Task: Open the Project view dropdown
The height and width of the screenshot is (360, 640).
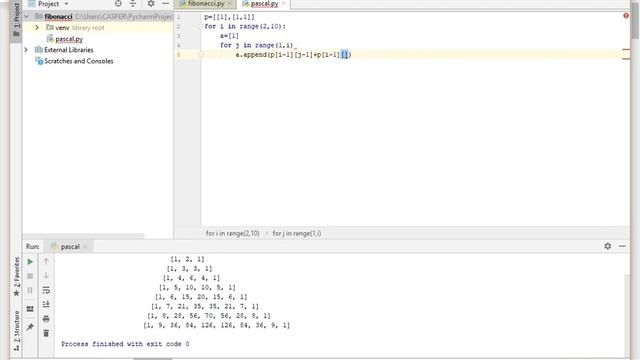Action: 53,4
